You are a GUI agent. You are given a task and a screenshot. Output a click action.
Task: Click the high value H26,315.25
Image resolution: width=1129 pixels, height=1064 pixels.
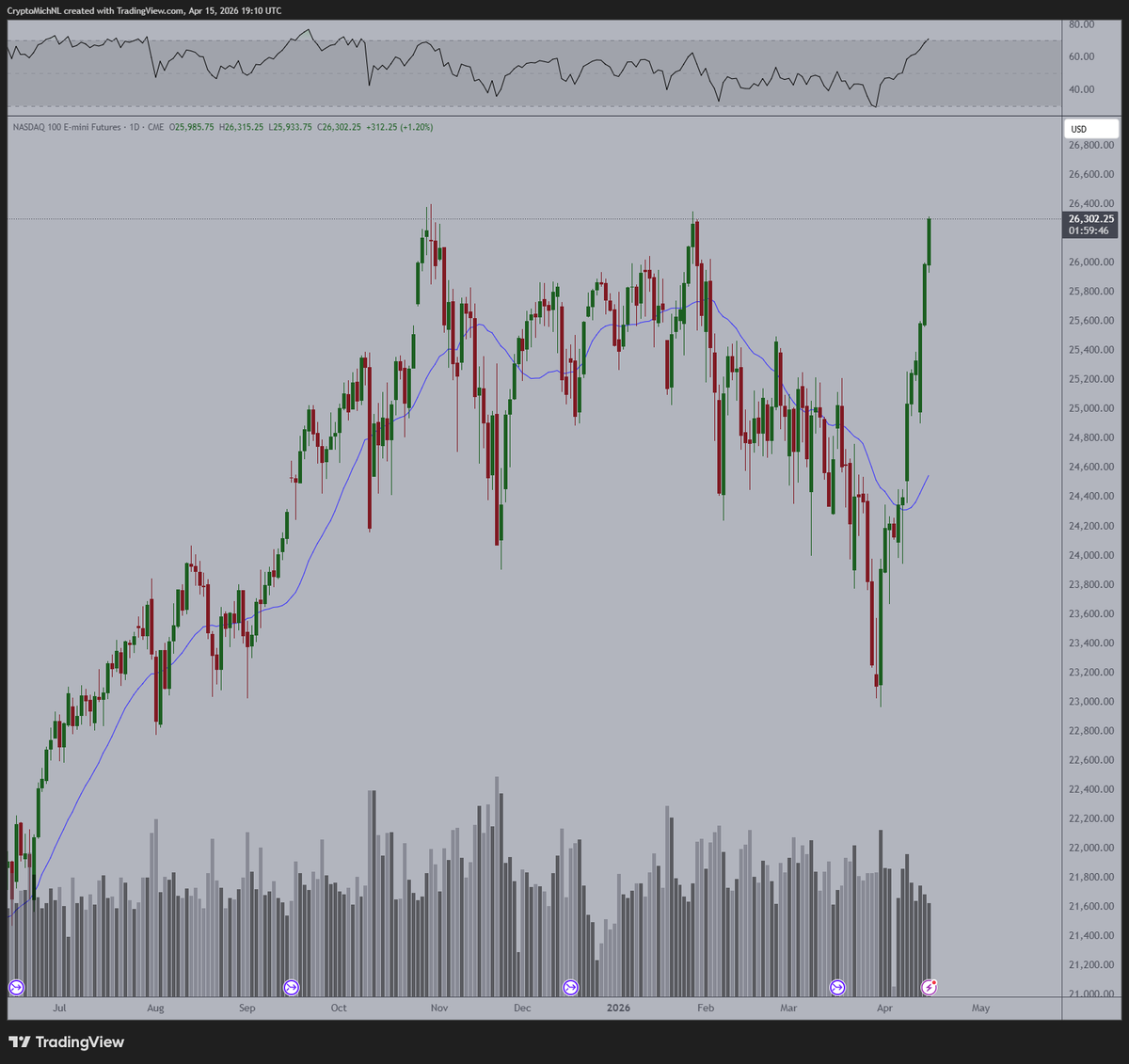point(242,127)
